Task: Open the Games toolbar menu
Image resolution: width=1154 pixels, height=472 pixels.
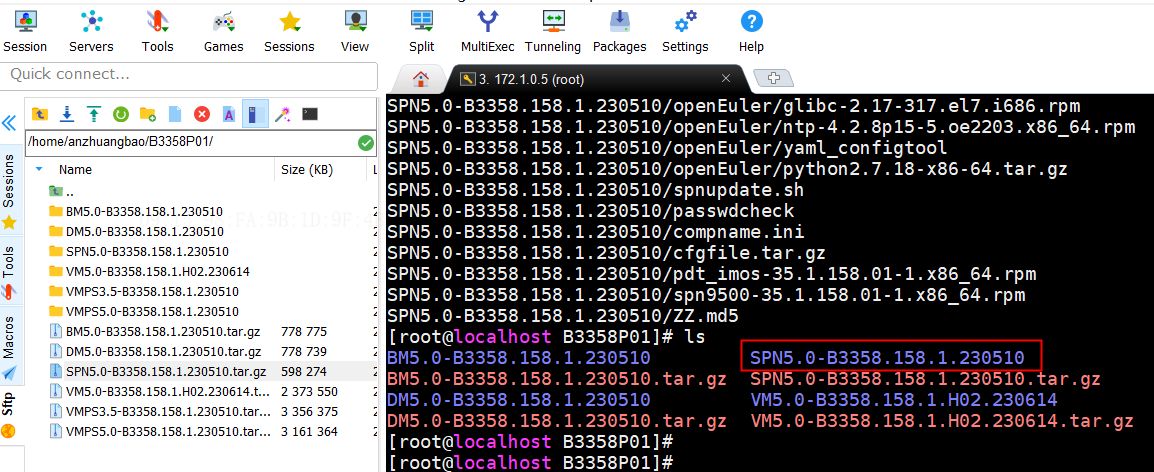Action: (224, 32)
